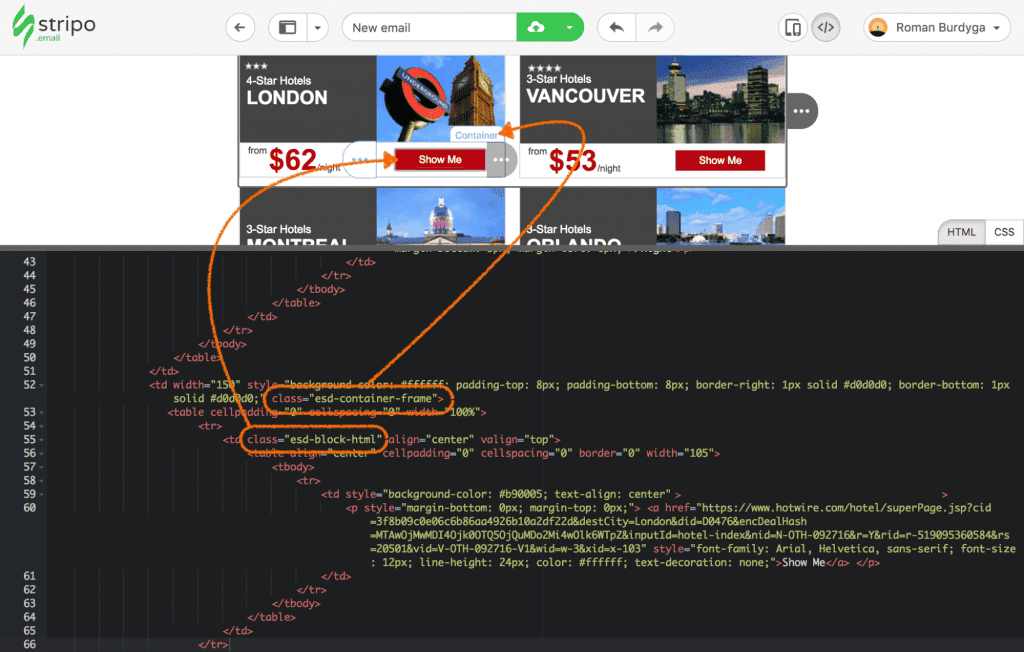Expand the green save options dropdown
Image resolution: width=1024 pixels, height=652 pixels.
[x=570, y=28]
